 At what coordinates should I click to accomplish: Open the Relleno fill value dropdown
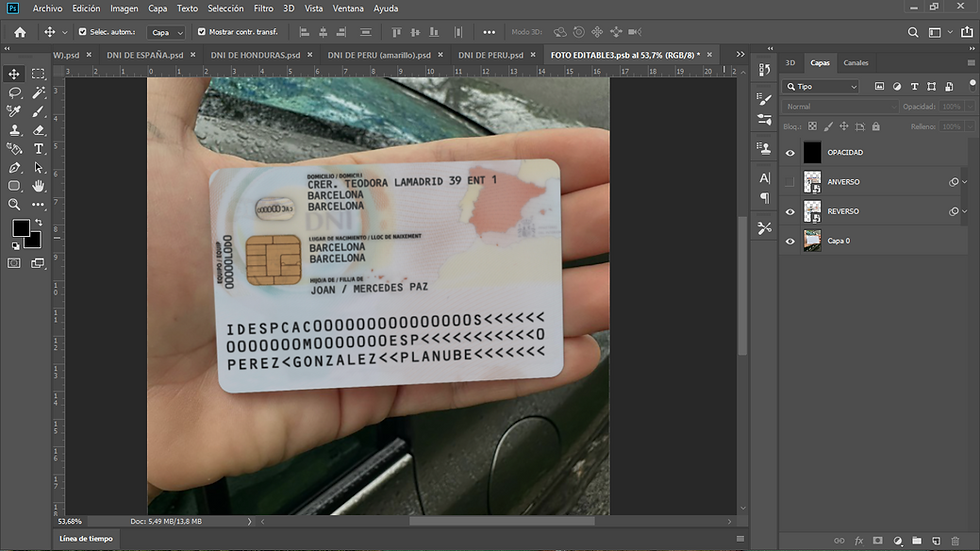970,126
